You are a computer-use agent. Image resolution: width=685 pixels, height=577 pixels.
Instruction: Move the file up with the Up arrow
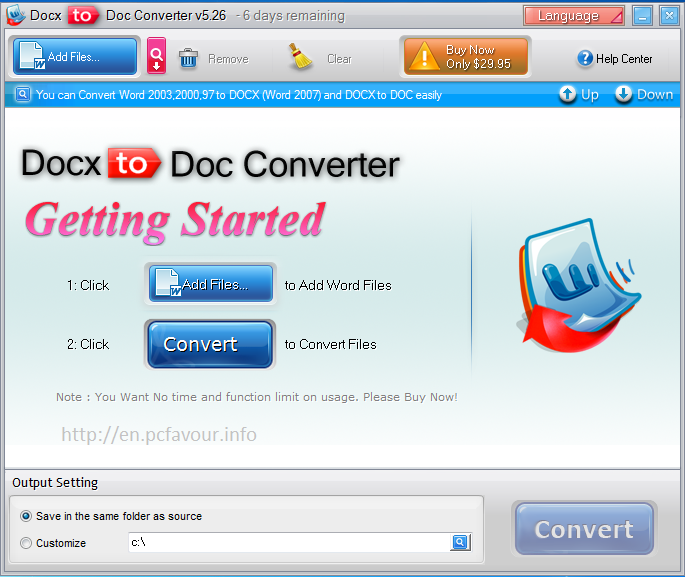(x=578, y=94)
